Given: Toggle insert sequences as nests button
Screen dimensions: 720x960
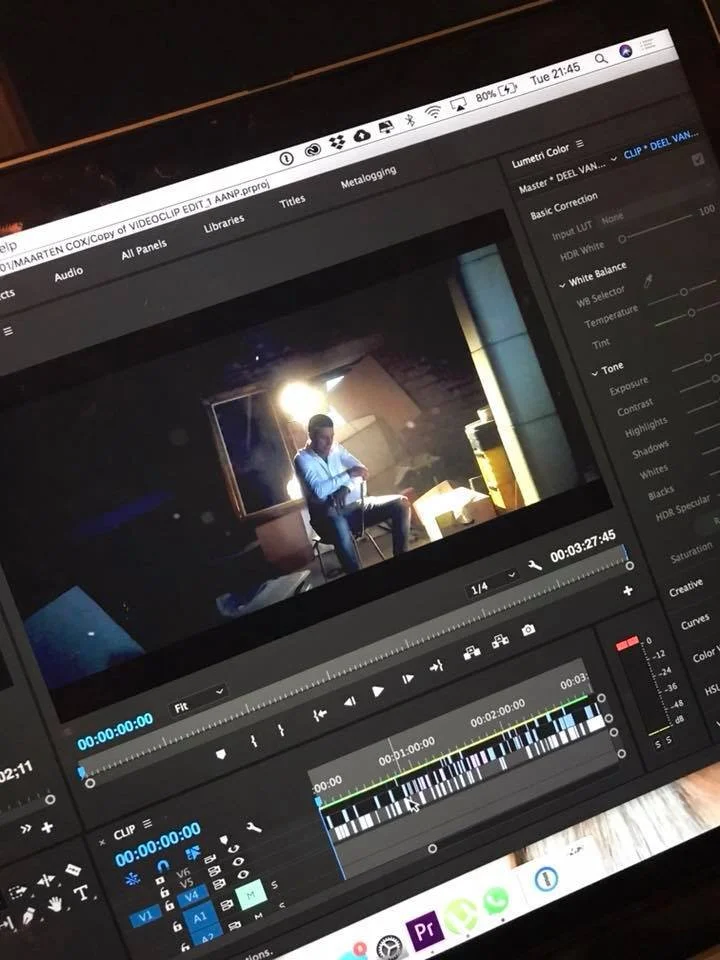Looking at the screenshot, I should [132, 879].
